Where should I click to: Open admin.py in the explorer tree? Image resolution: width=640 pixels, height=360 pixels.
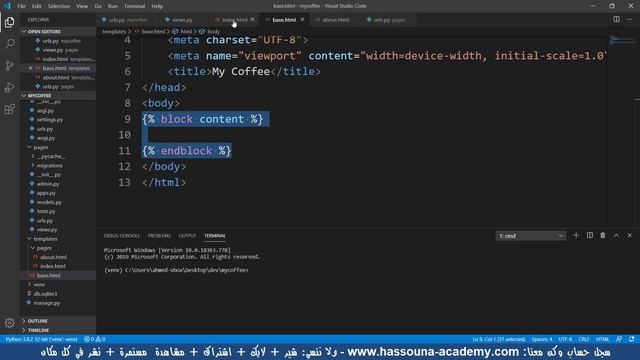coord(48,184)
